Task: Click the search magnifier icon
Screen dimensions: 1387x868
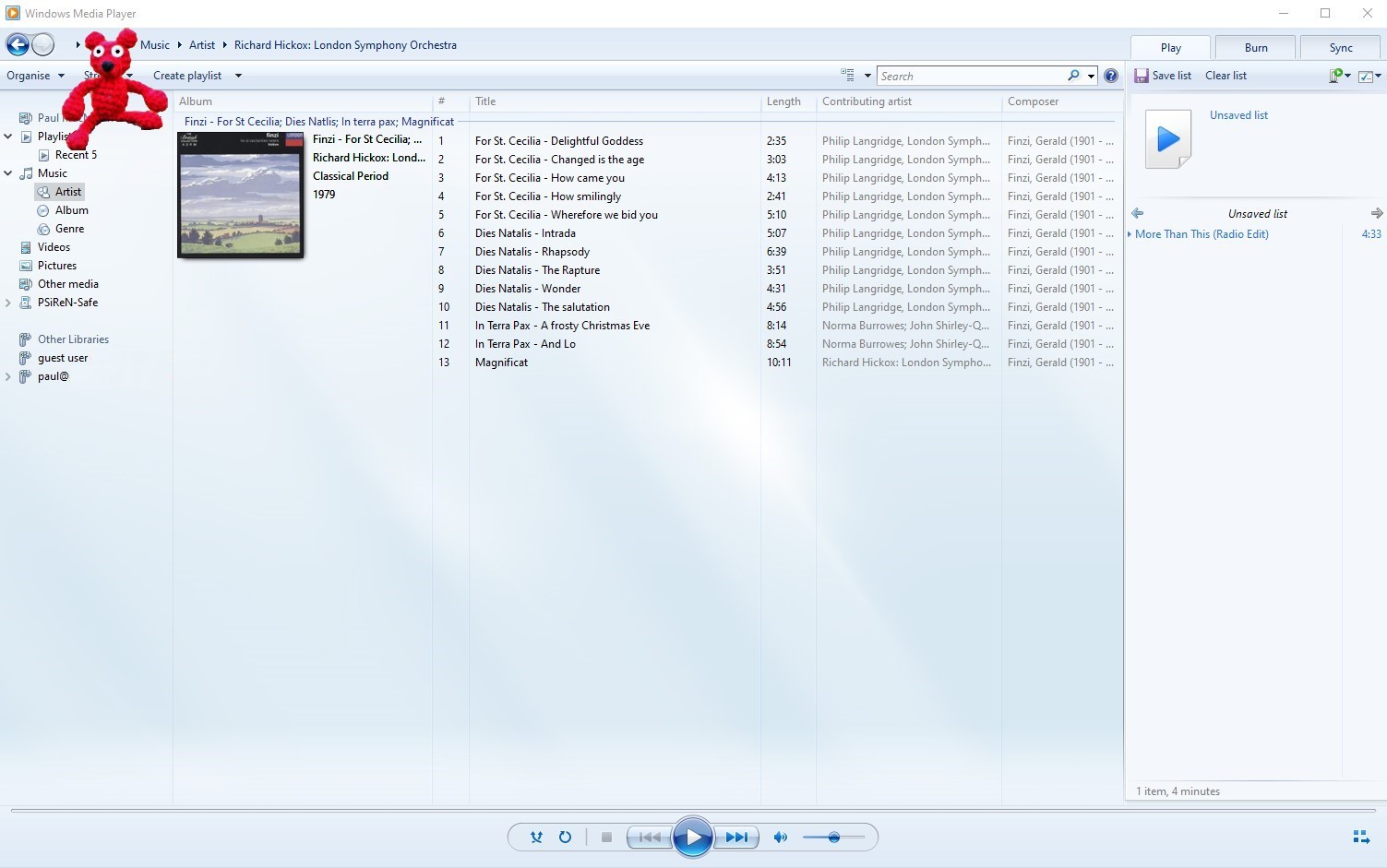Action: pos(1073,76)
